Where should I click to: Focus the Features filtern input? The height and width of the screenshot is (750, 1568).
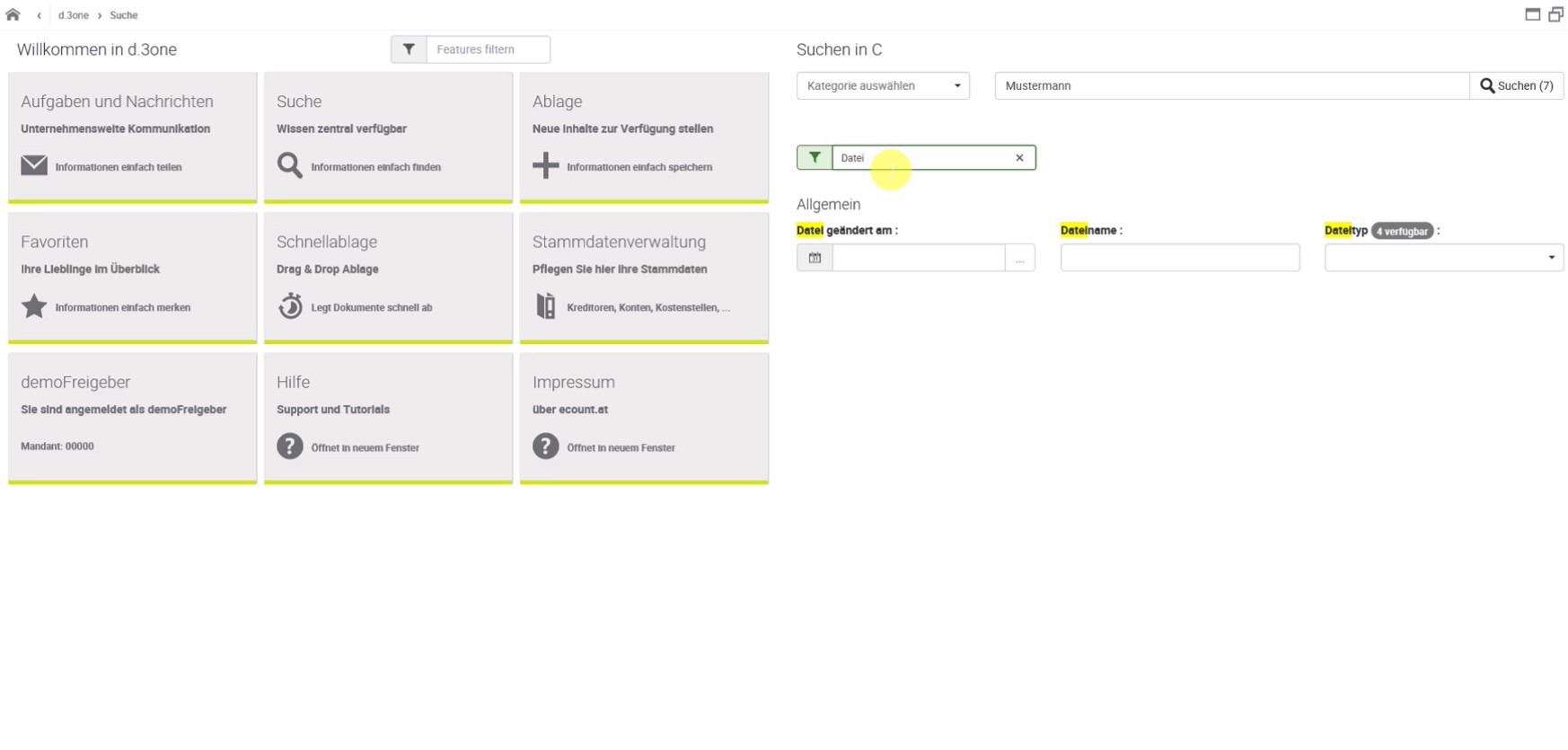[488, 49]
